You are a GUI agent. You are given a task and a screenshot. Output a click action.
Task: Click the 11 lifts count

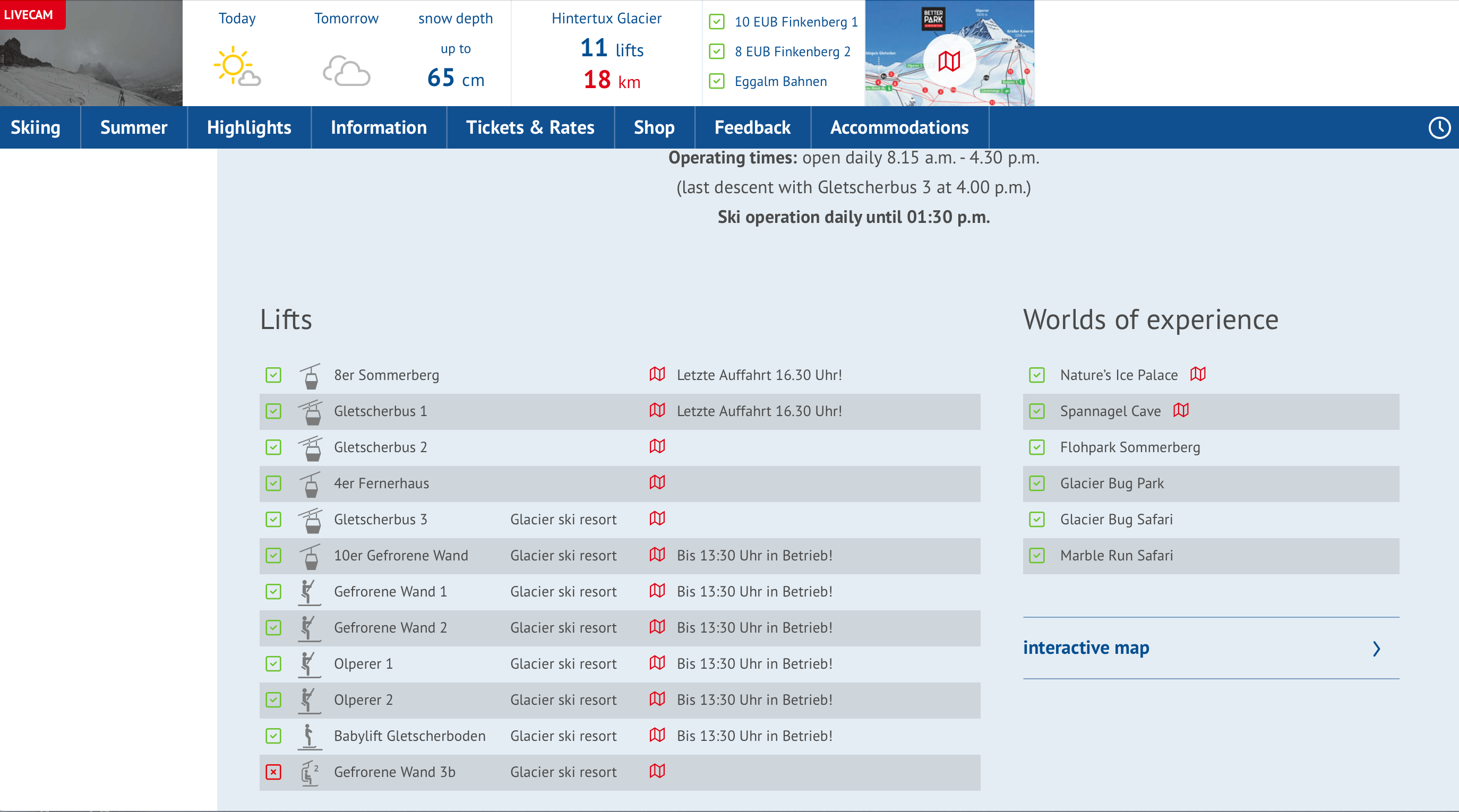pyautogui.click(x=612, y=48)
